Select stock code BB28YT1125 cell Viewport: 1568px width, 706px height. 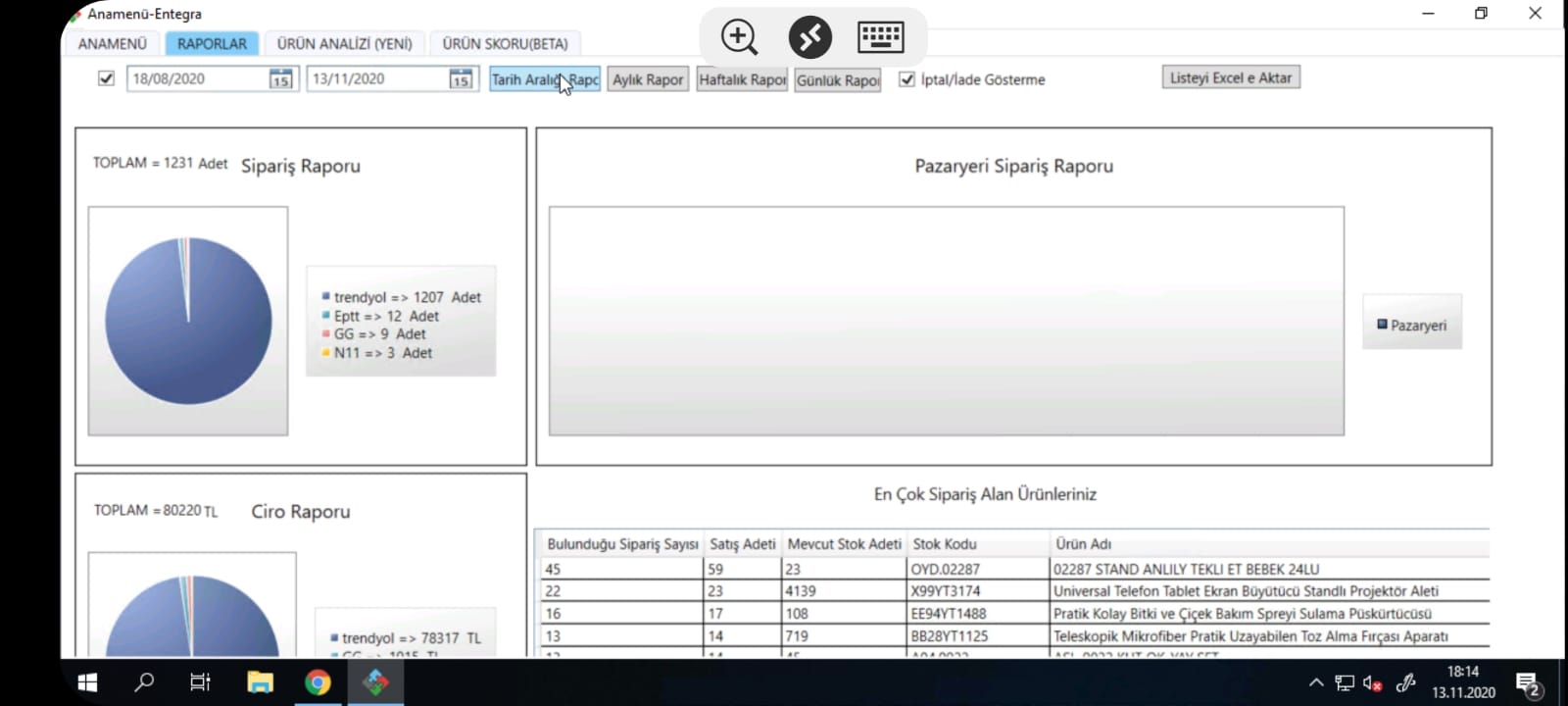point(978,636)
